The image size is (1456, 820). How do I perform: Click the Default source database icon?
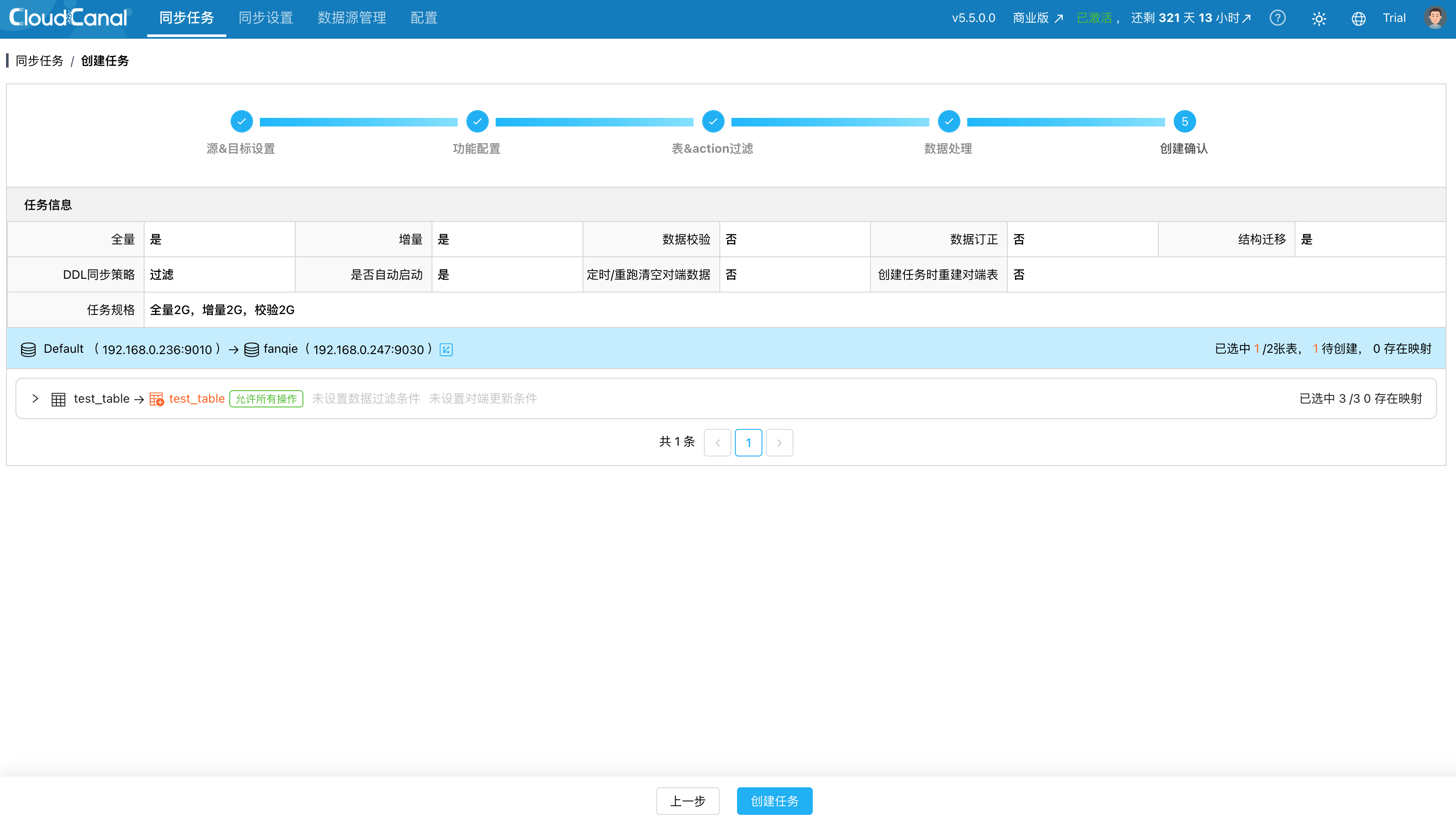pos(28,350)
